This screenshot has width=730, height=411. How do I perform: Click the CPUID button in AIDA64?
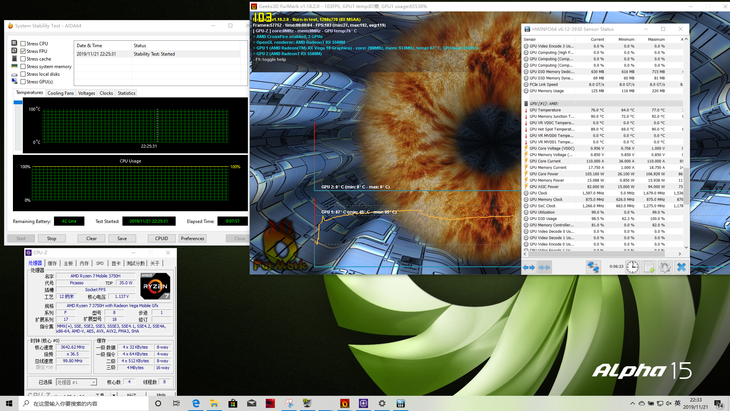click(x=162, y=238)
